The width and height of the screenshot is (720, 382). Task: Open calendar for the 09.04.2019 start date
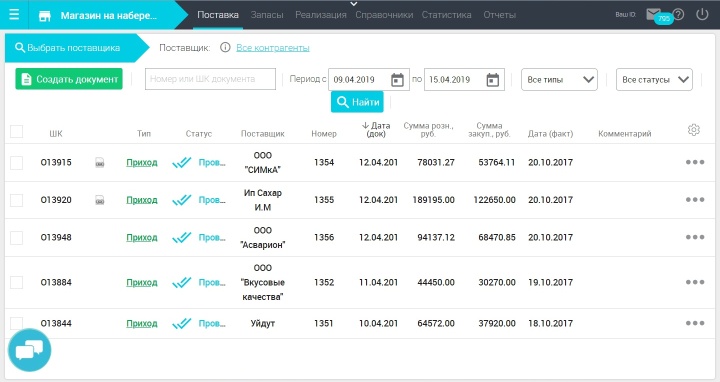[397, 80]
